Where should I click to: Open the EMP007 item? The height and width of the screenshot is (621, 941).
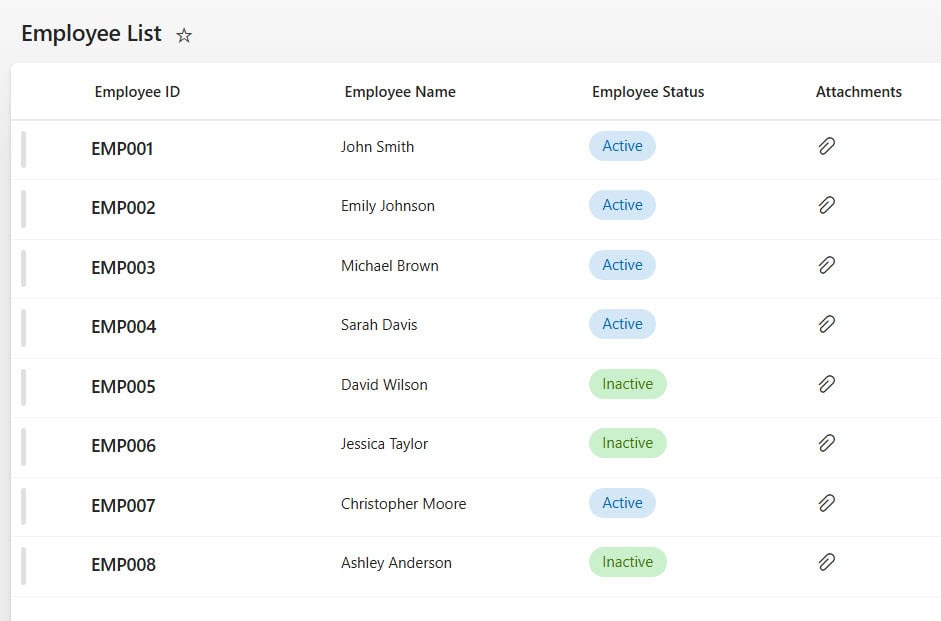coord(123,506)
